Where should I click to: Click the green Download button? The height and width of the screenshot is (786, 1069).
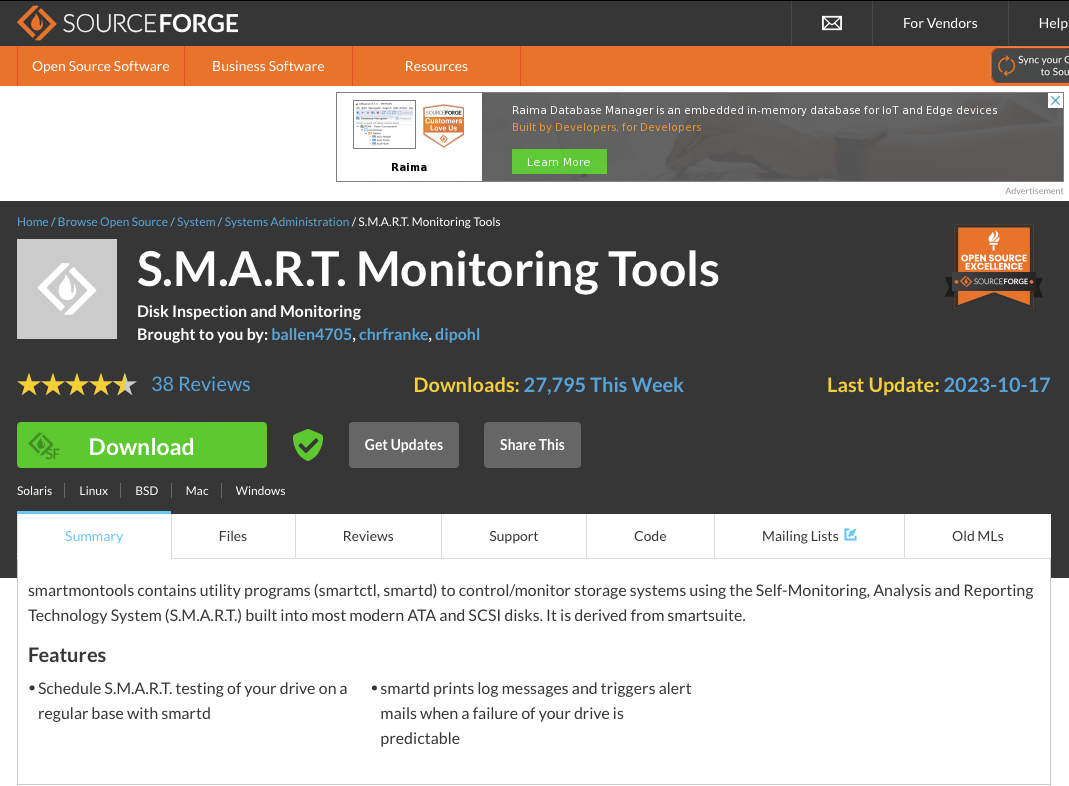[142, 445]
